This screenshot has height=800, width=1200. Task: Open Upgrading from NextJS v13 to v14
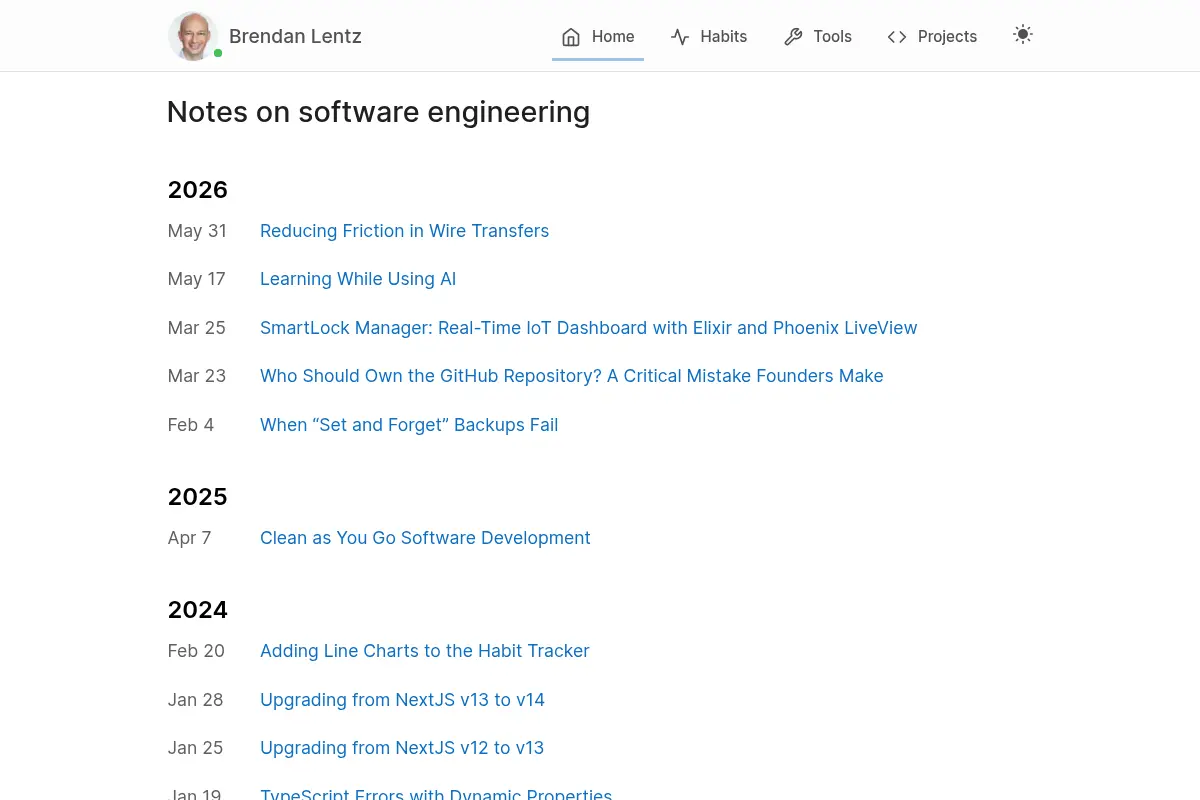coord(402,700)
